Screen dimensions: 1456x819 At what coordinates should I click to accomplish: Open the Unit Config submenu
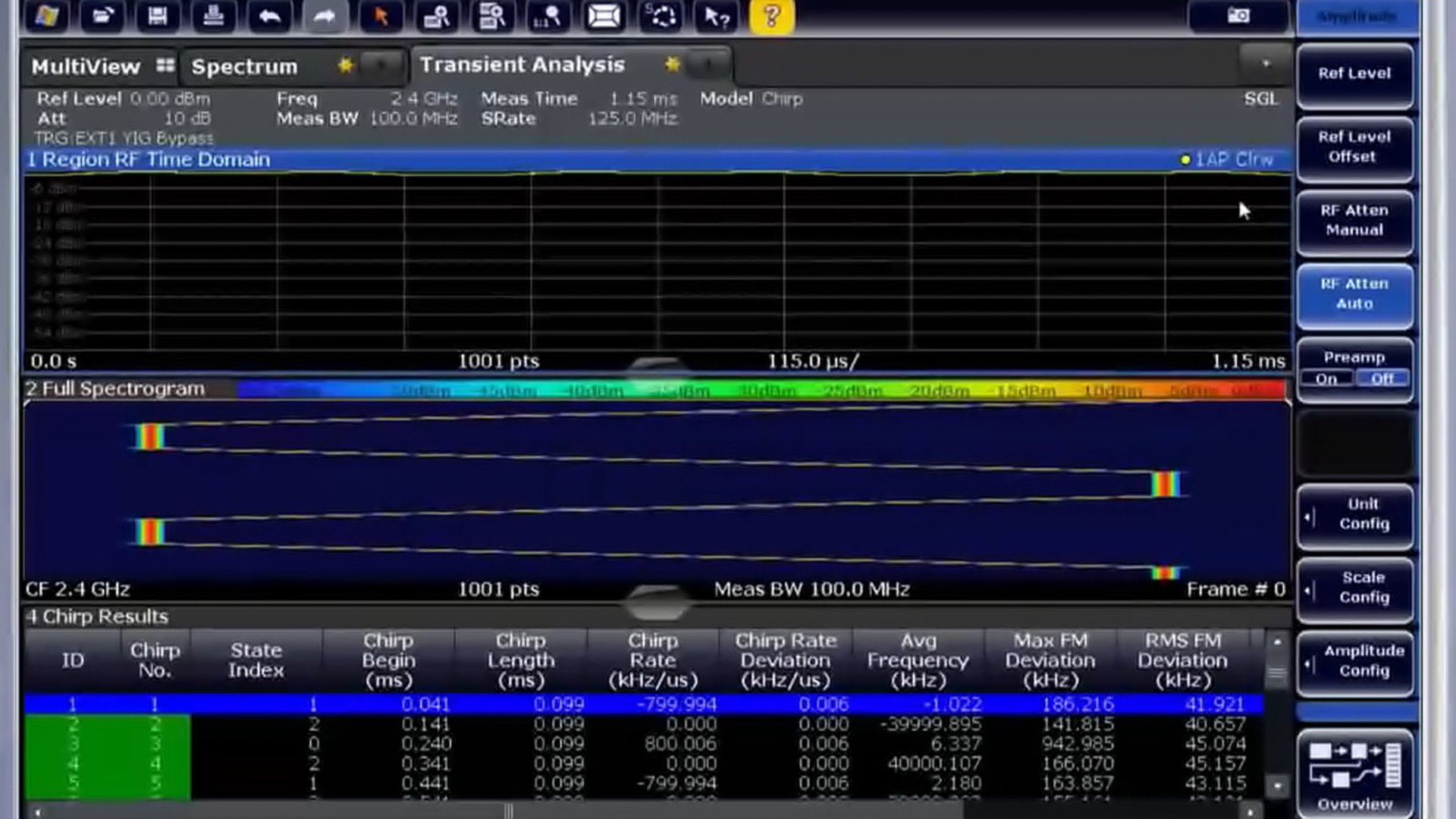tap(1354, 514)
